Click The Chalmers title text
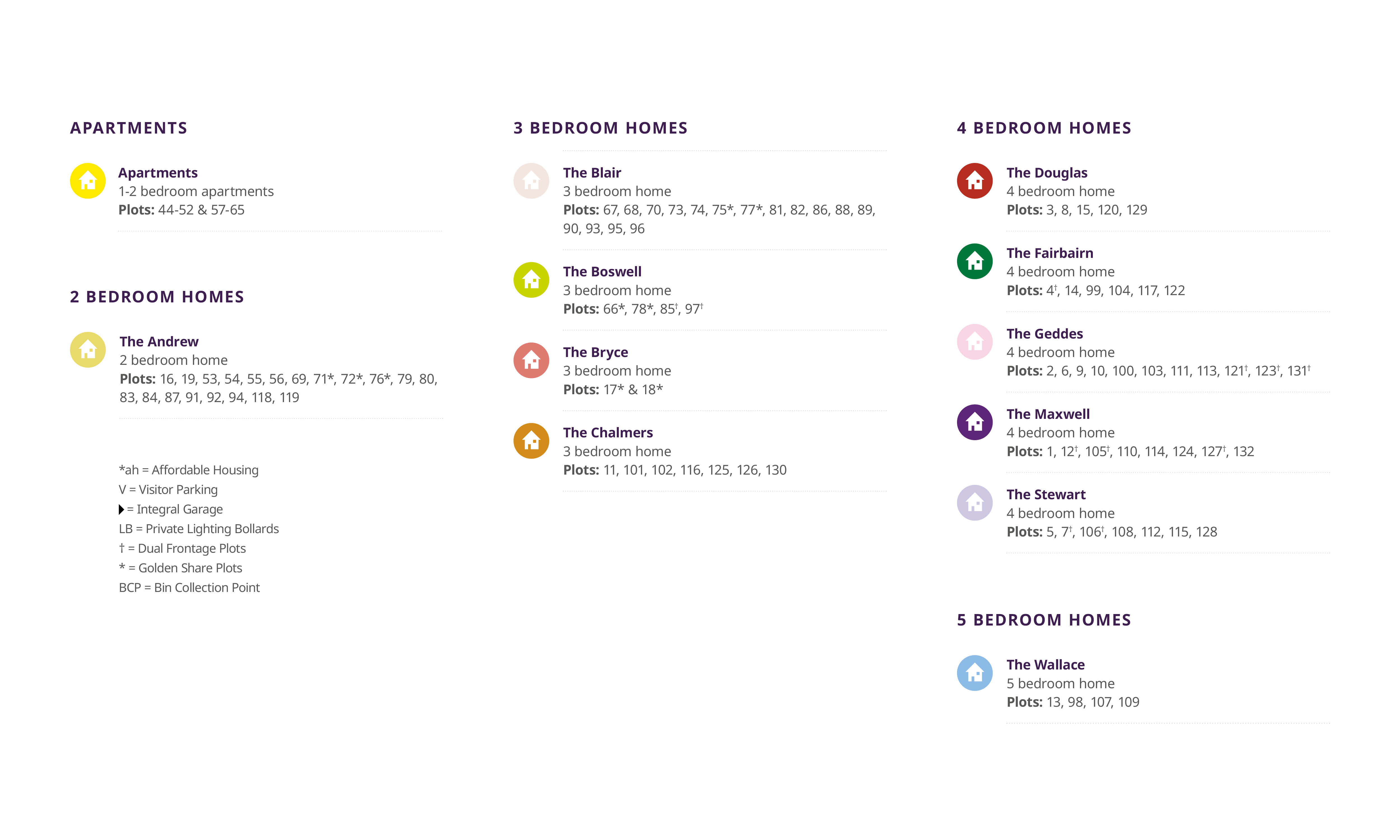 [608, 432]
